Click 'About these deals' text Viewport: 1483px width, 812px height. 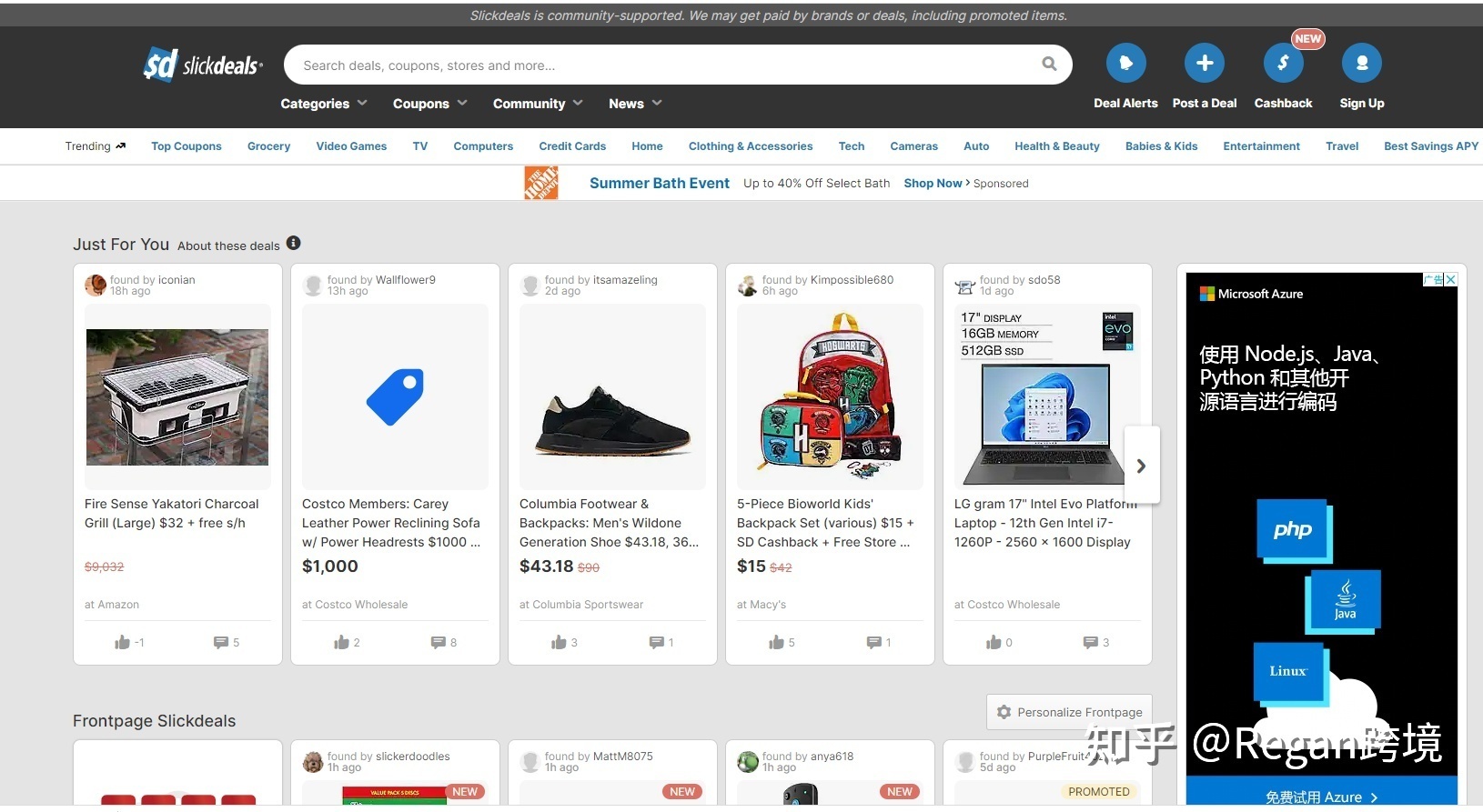[228, 246]
